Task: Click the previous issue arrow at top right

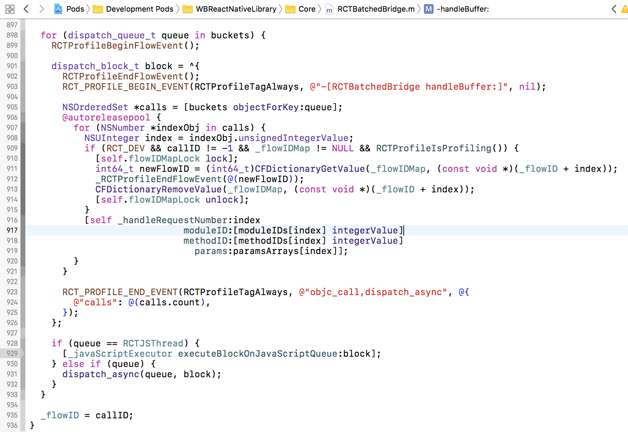Action: (614, 9)
